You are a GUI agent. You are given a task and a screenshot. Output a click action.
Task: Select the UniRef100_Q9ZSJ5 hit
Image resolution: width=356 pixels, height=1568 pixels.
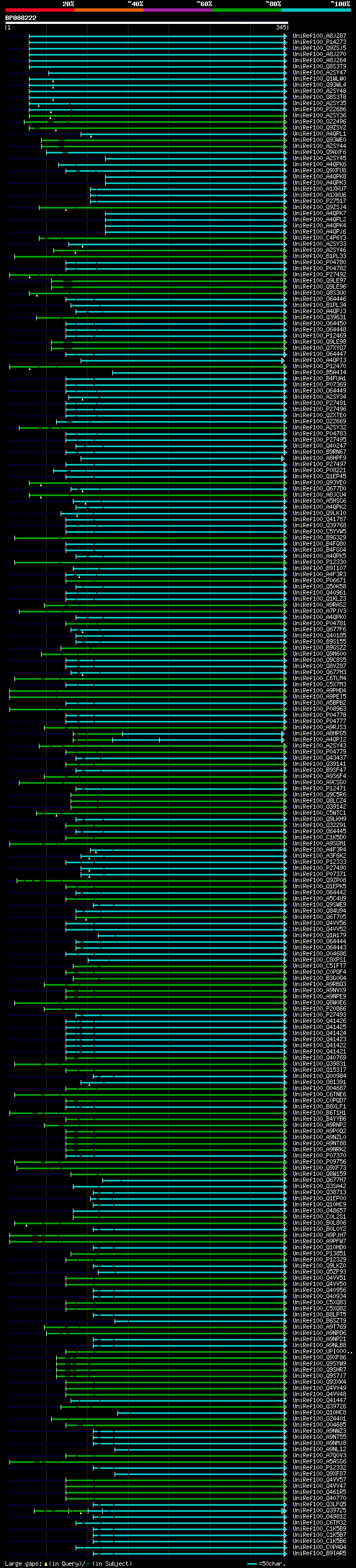[319, 48]
